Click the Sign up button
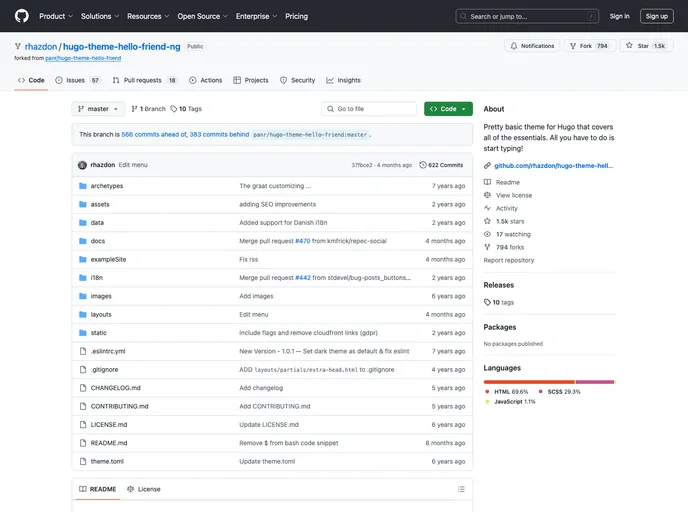 coord(656,16)
